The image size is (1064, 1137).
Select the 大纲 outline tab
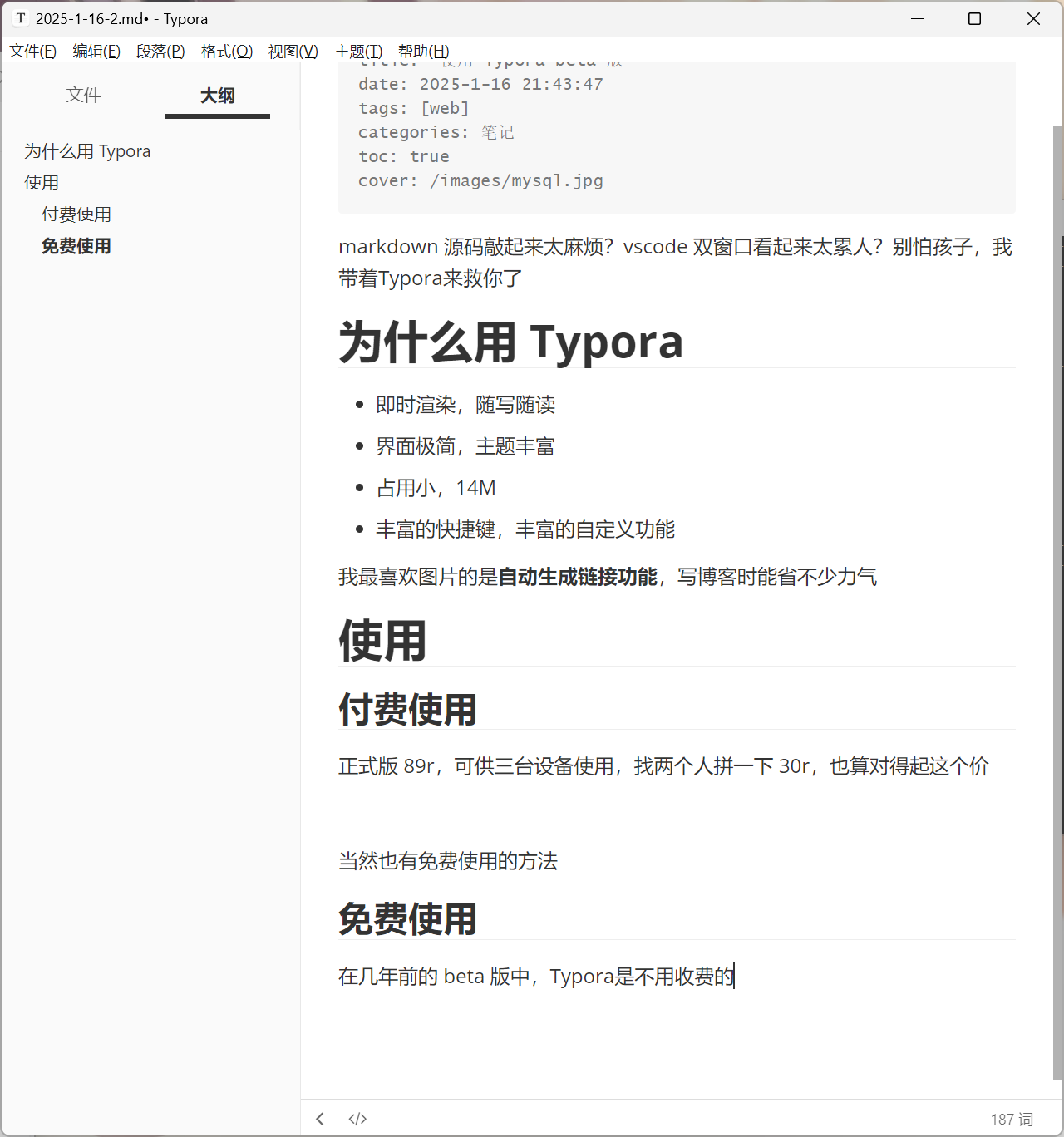[x=218, y=96]
